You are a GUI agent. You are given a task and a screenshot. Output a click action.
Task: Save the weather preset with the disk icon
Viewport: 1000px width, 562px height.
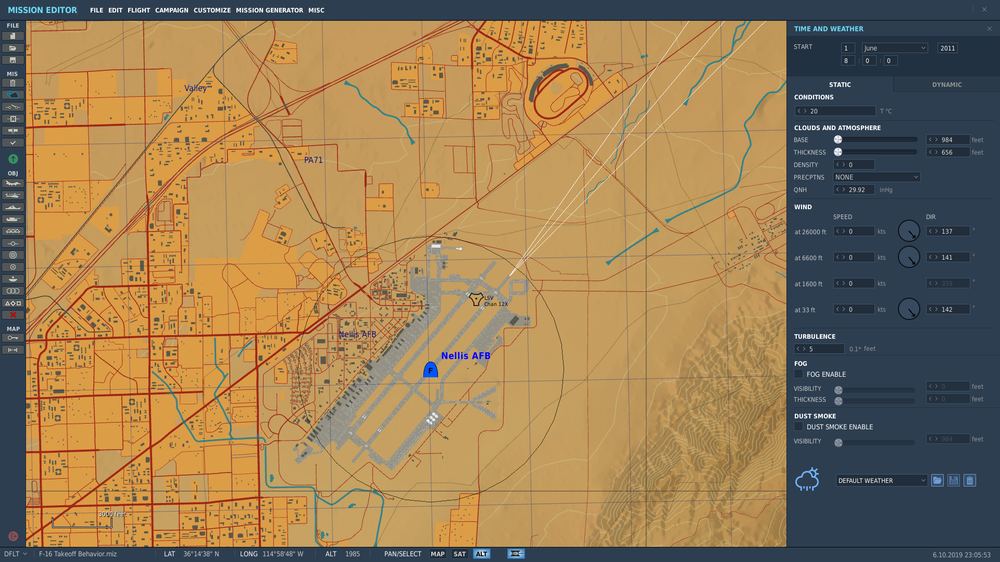coord(953,480)
